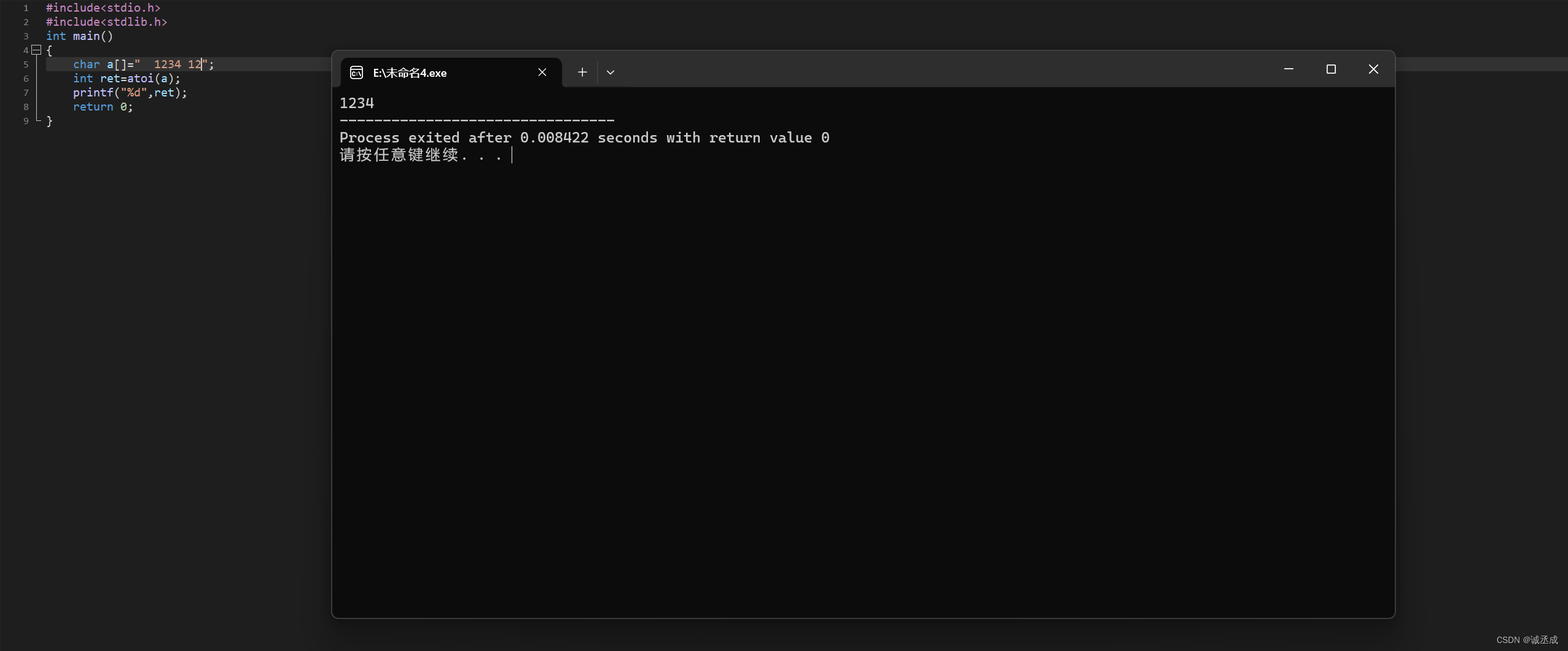Minimize the terminal window
The image size is (1568, 651).
click(1289, 69)
